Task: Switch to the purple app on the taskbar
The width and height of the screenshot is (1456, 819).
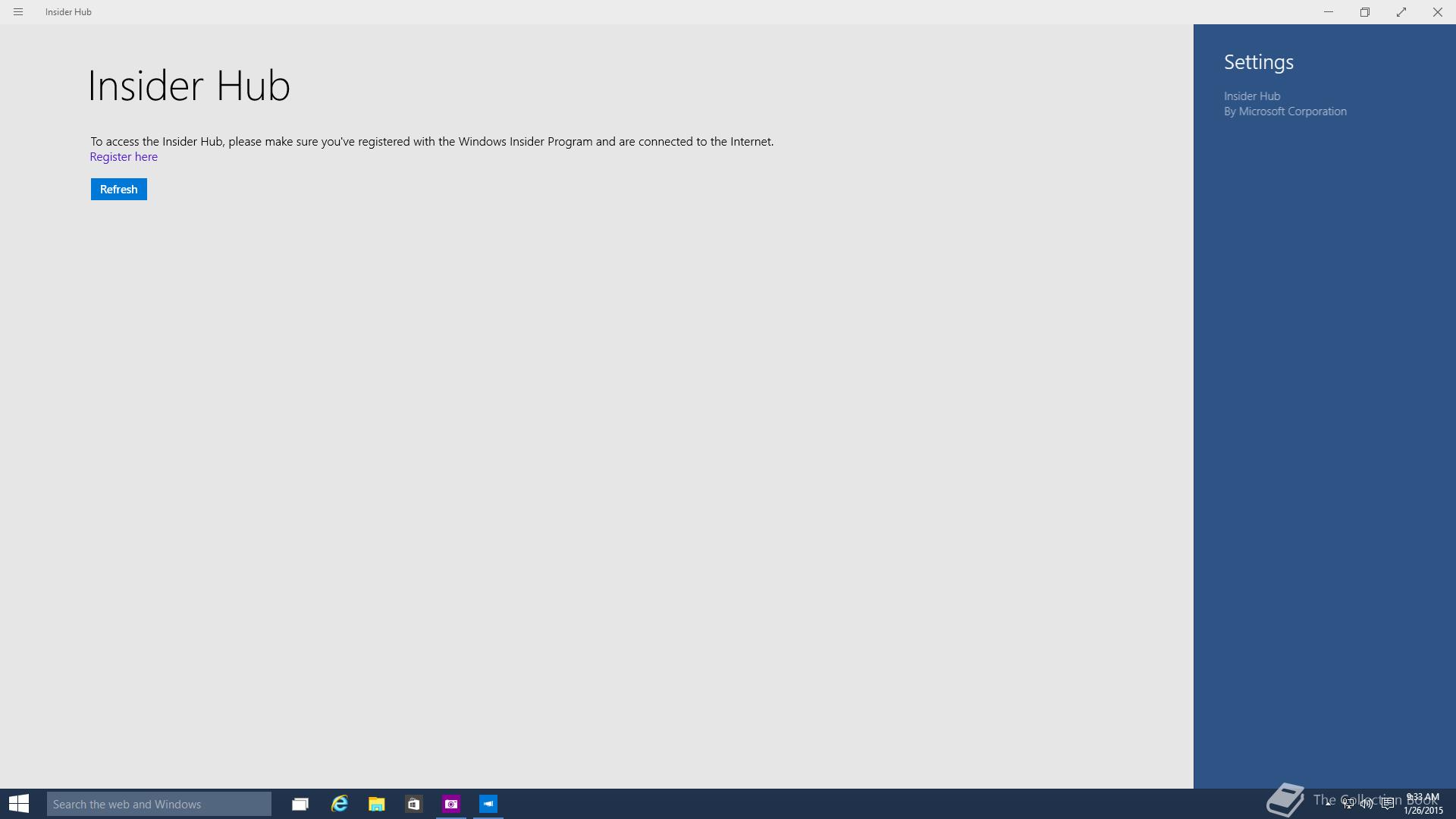Action: pyautogui.click(x=451, y=804)
